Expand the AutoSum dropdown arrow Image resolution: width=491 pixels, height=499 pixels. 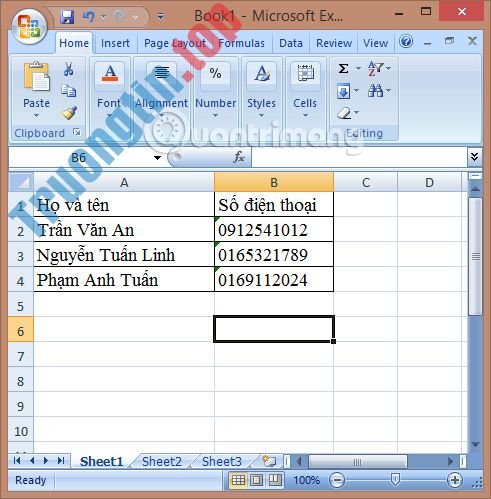(x=358, y=69)
